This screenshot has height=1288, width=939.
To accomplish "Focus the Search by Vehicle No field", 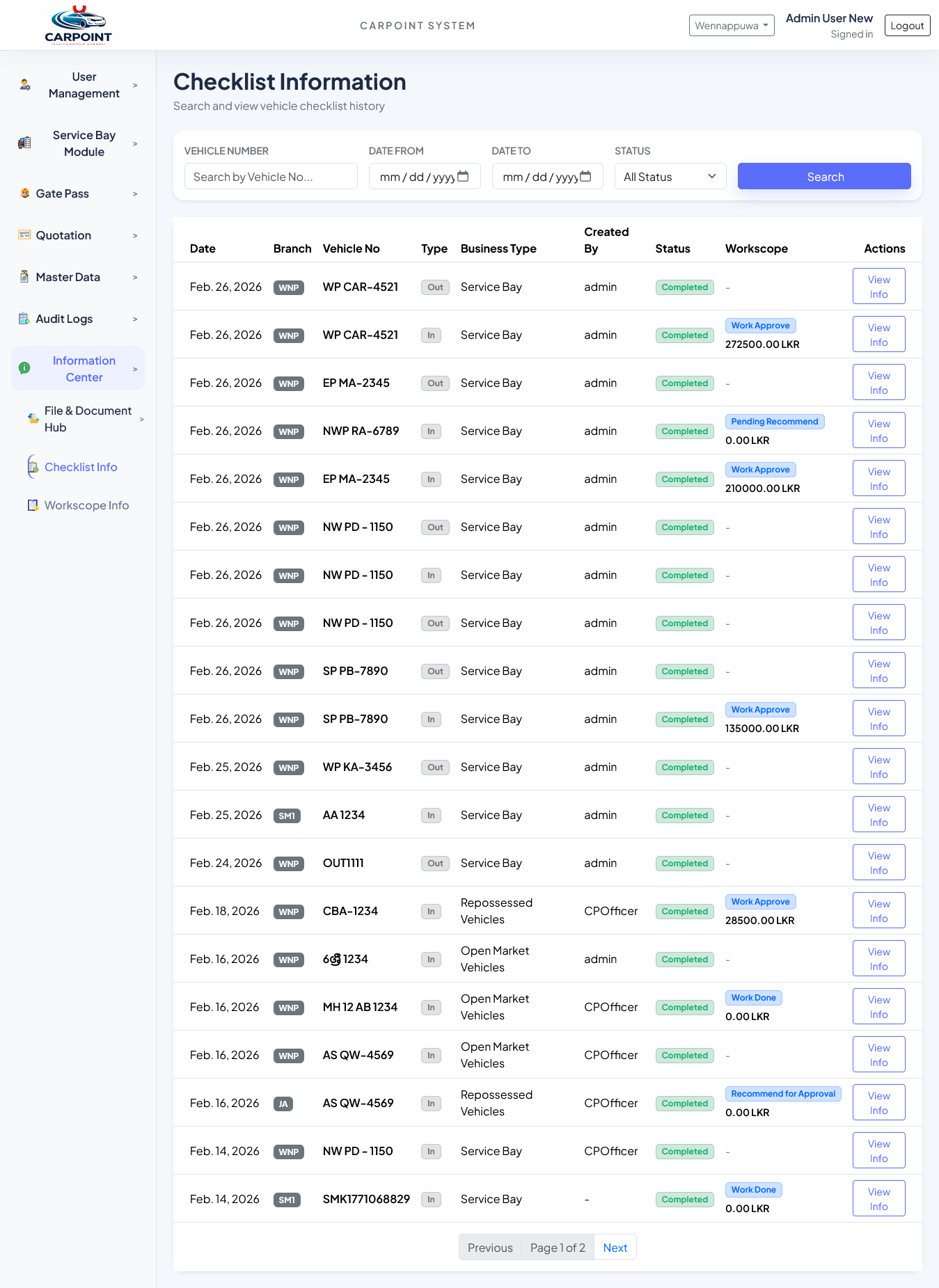I will point(271,177).
